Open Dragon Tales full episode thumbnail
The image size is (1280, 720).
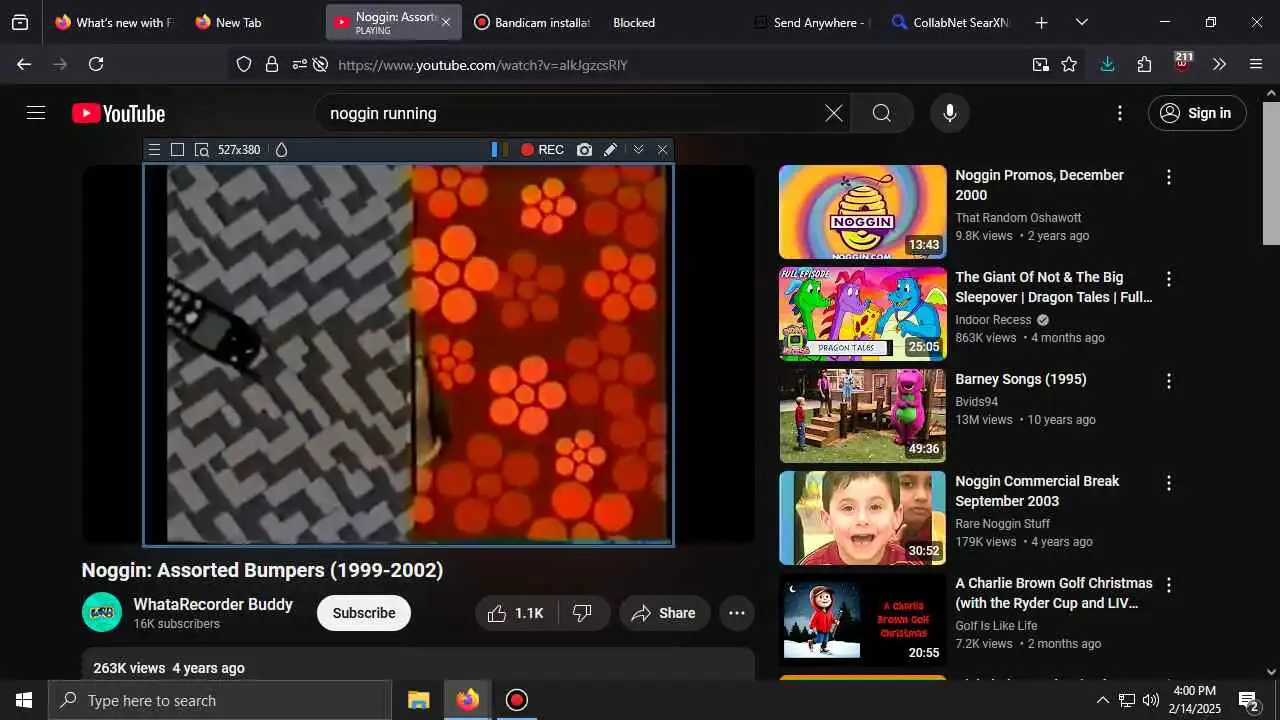(862, 314)
